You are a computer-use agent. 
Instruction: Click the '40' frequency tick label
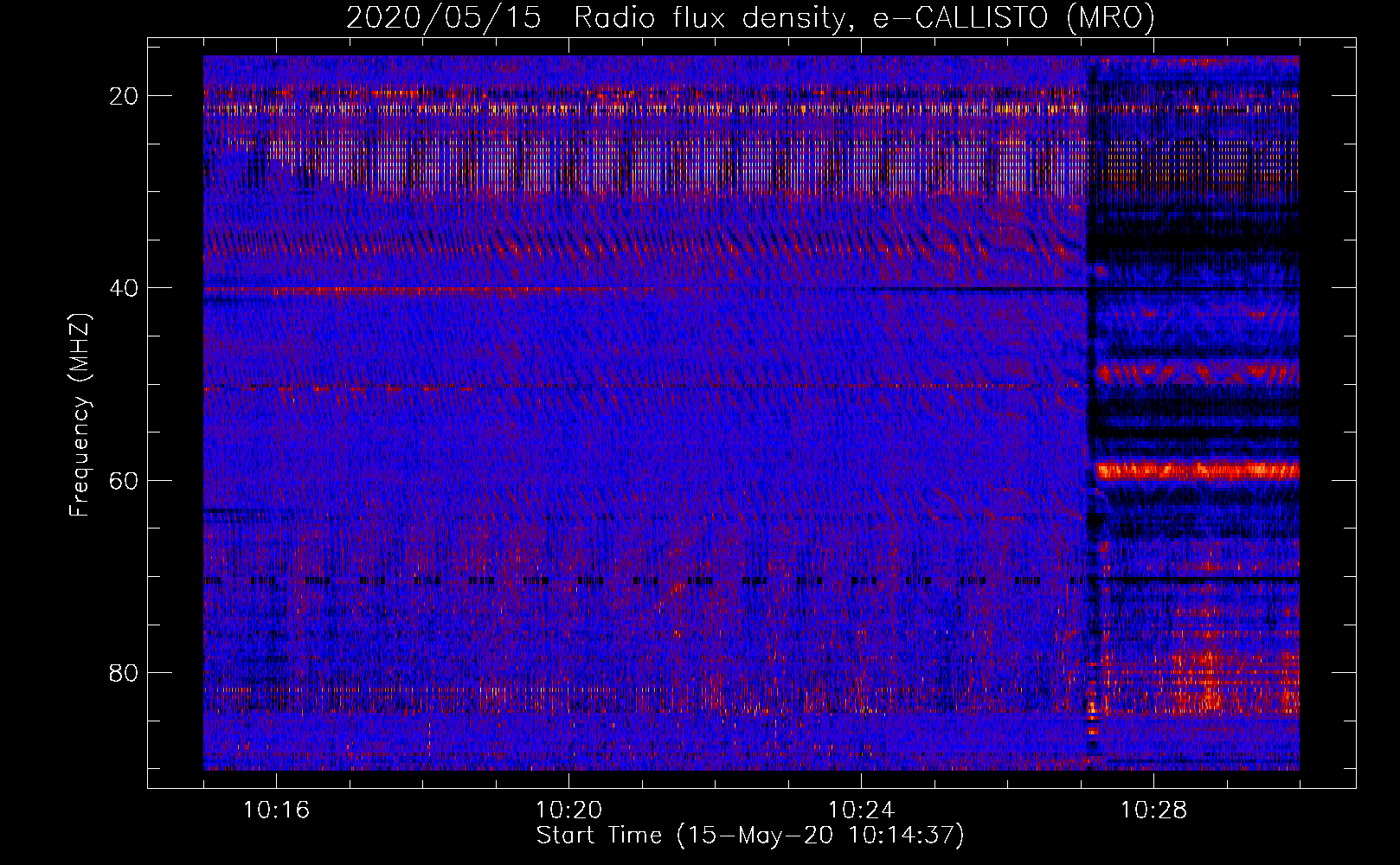[x=125, y=288]
